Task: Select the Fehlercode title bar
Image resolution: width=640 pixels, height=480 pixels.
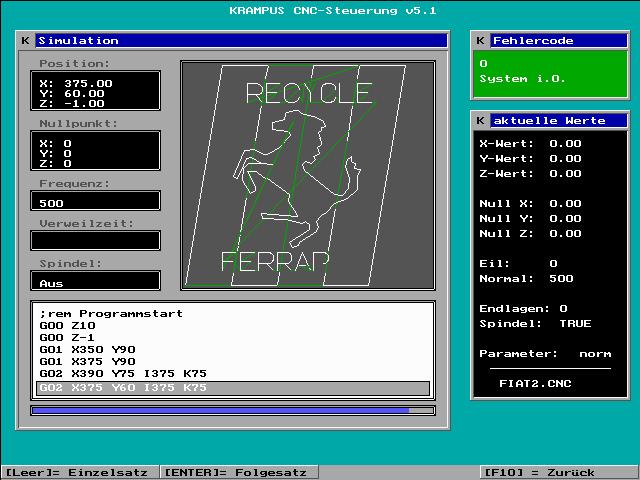Action: click(558, 40)
